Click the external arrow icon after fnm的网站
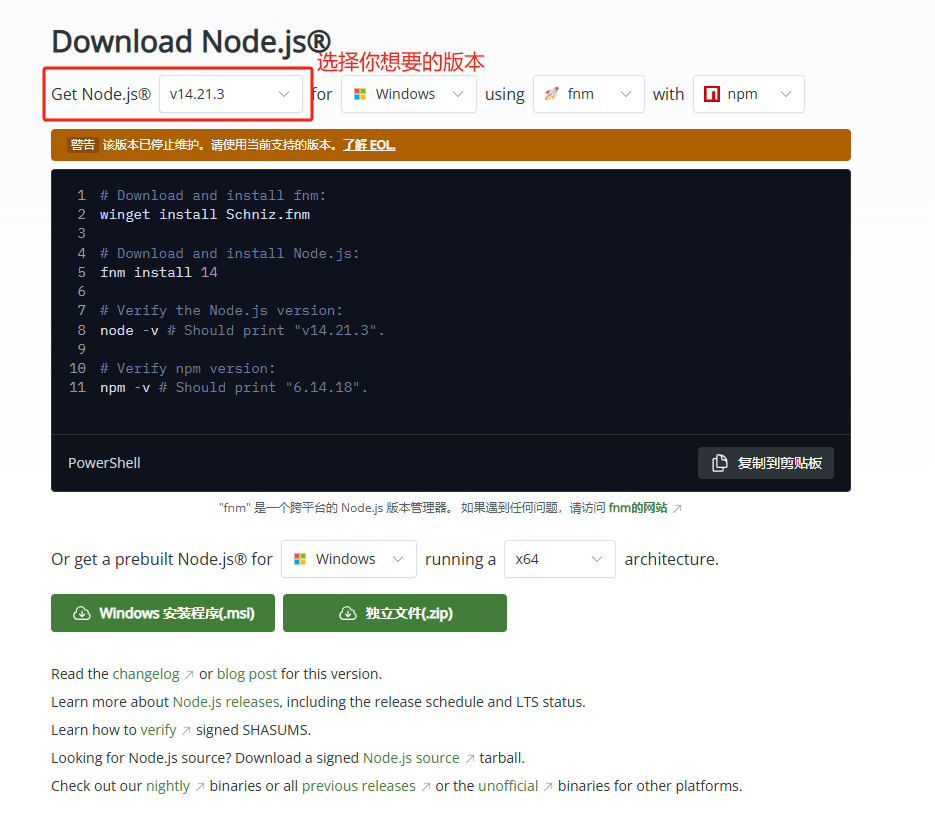This screenshot has width=935, height=825. (x=677, y=508)
